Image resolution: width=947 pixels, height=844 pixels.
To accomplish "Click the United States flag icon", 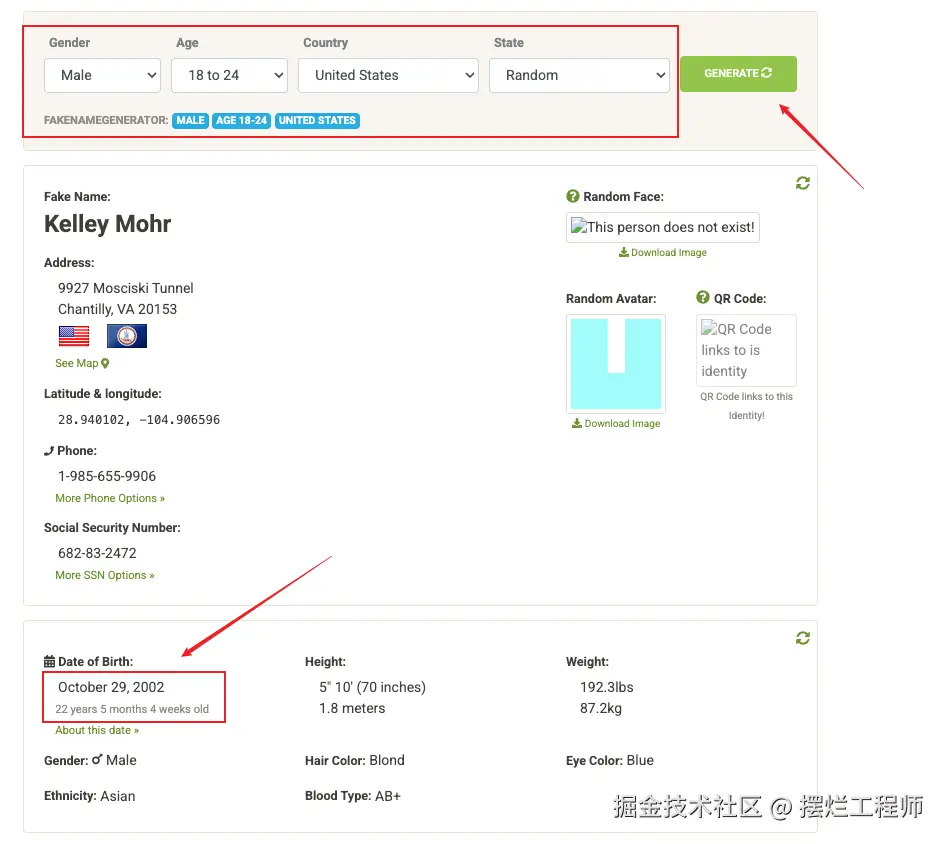I will [x=74, y=336].
